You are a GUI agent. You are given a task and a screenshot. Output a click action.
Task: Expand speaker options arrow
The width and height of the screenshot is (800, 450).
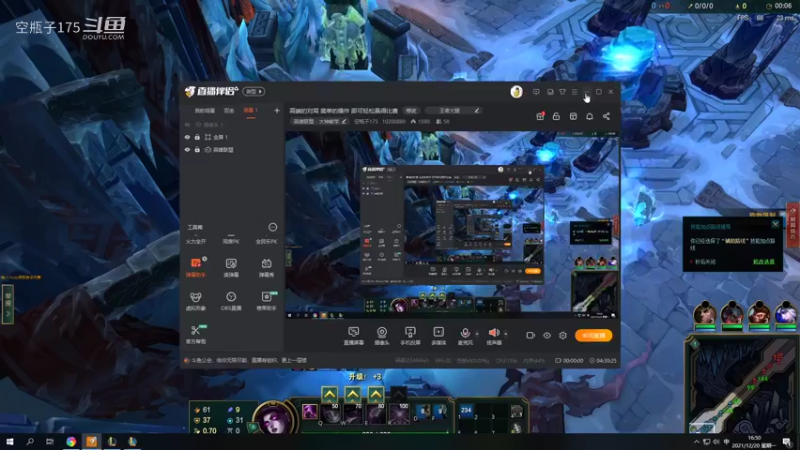click(506, 334)
